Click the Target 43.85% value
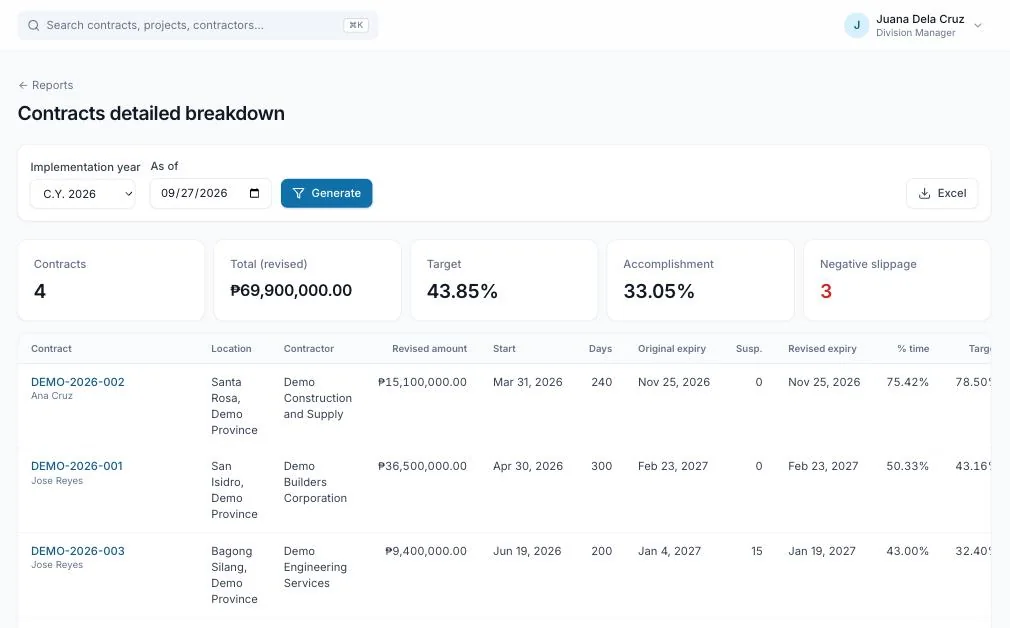 (462, 291)
